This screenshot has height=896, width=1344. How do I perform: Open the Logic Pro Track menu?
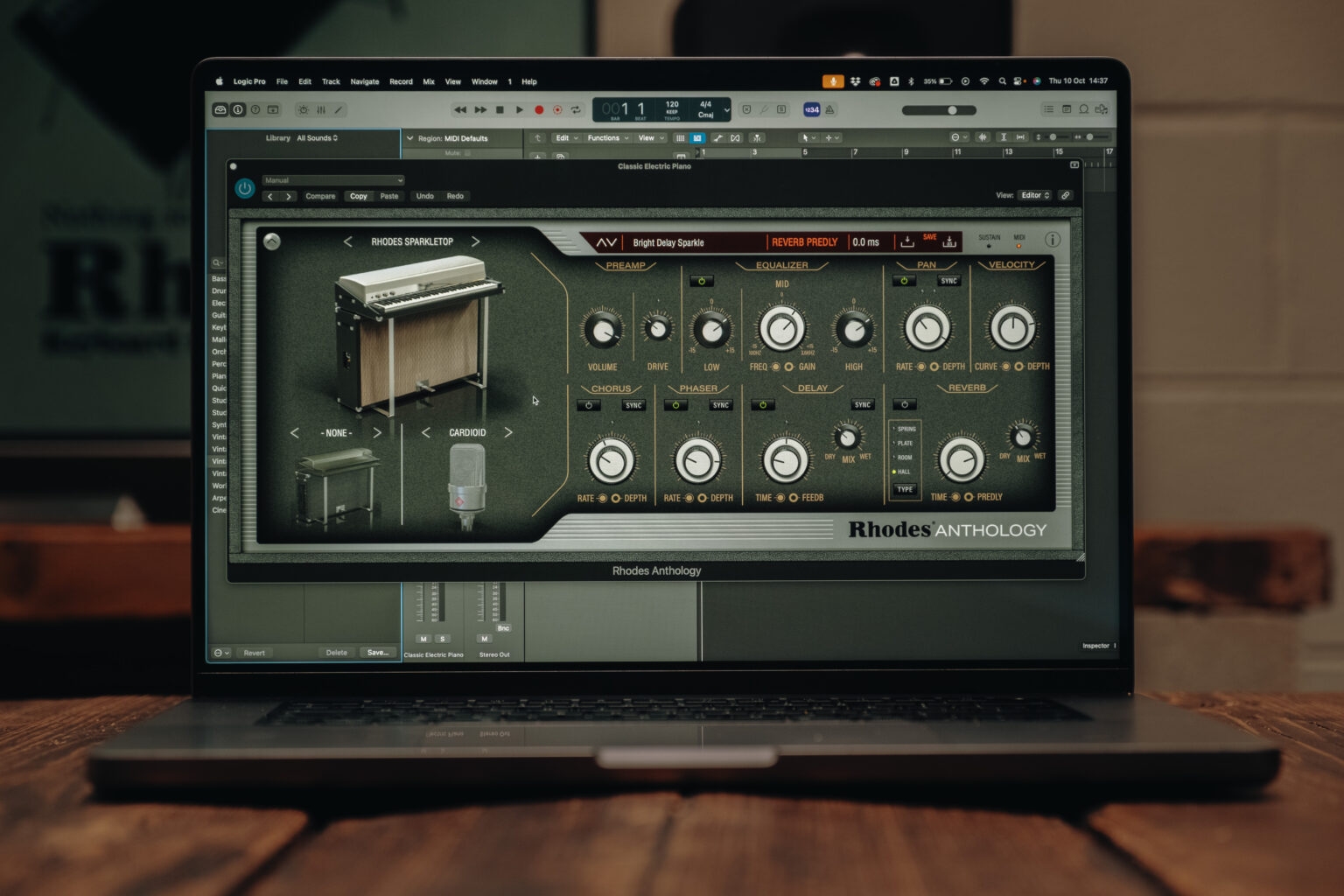click(330, 81)
